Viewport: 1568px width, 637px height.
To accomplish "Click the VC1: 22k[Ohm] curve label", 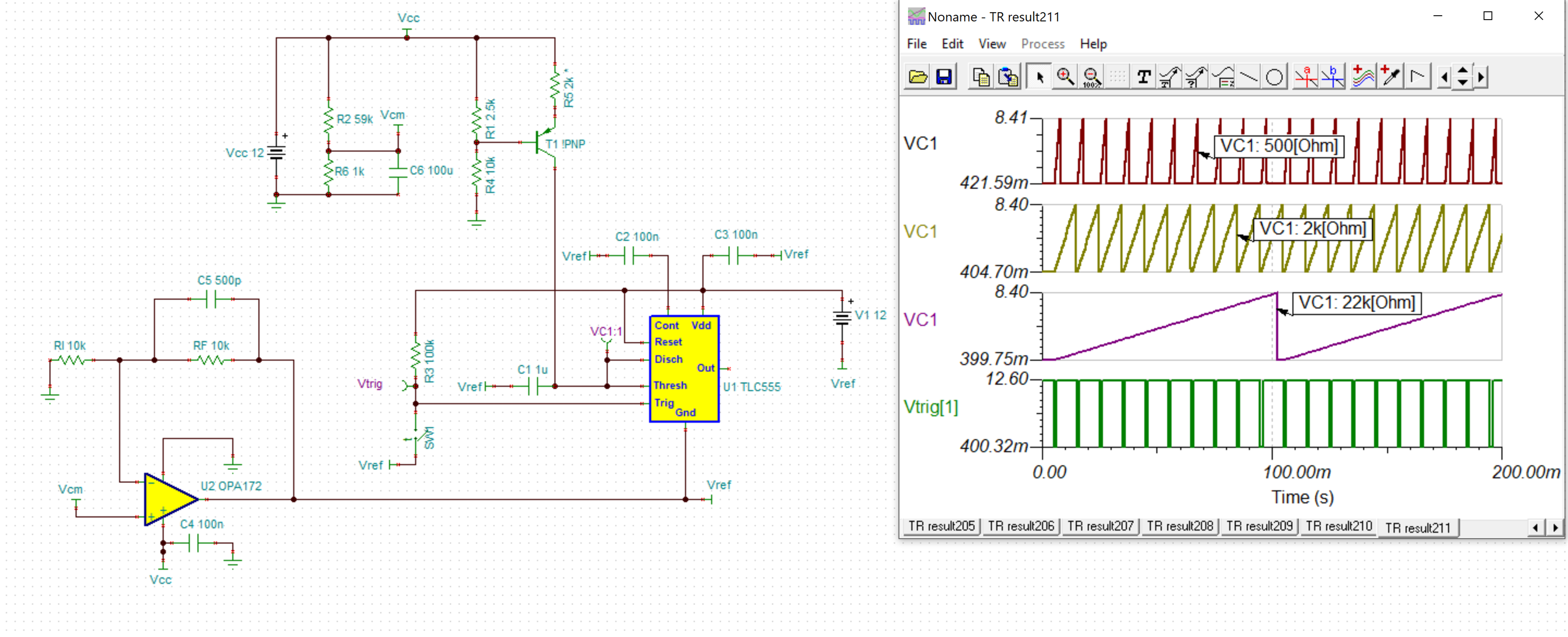I will click(1356, 303).
